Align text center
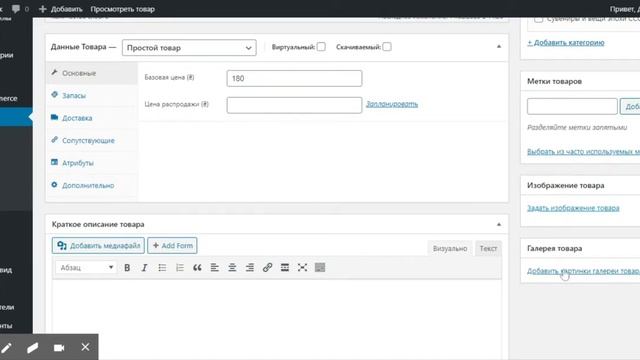The image size is (640, 360). click(x=232, y=268)
